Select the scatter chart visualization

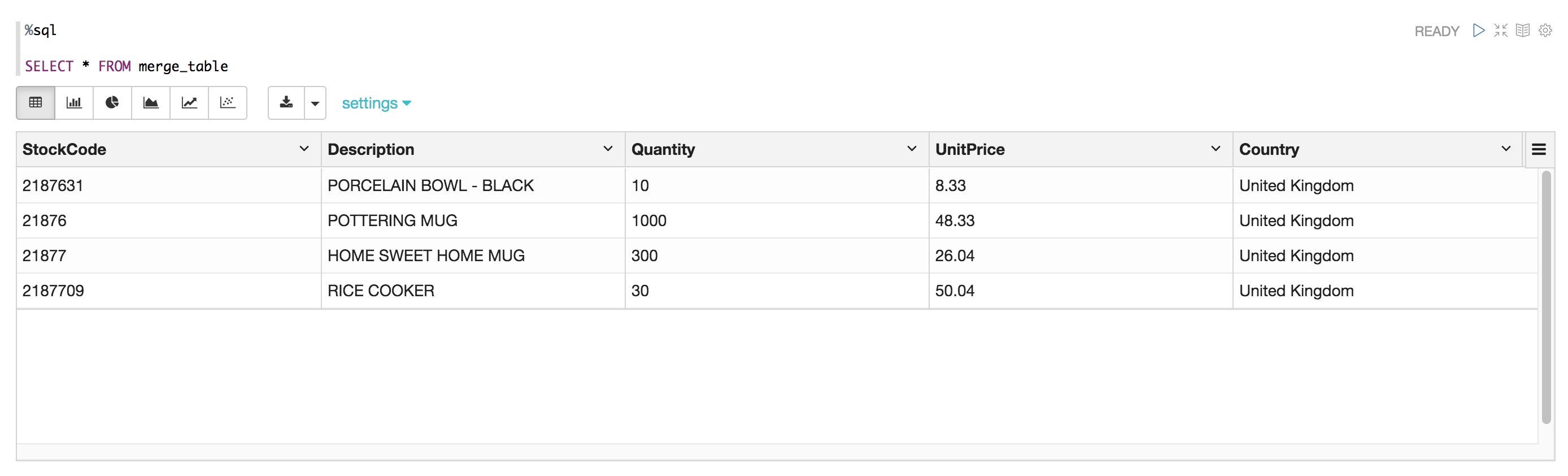coord(228,103)
